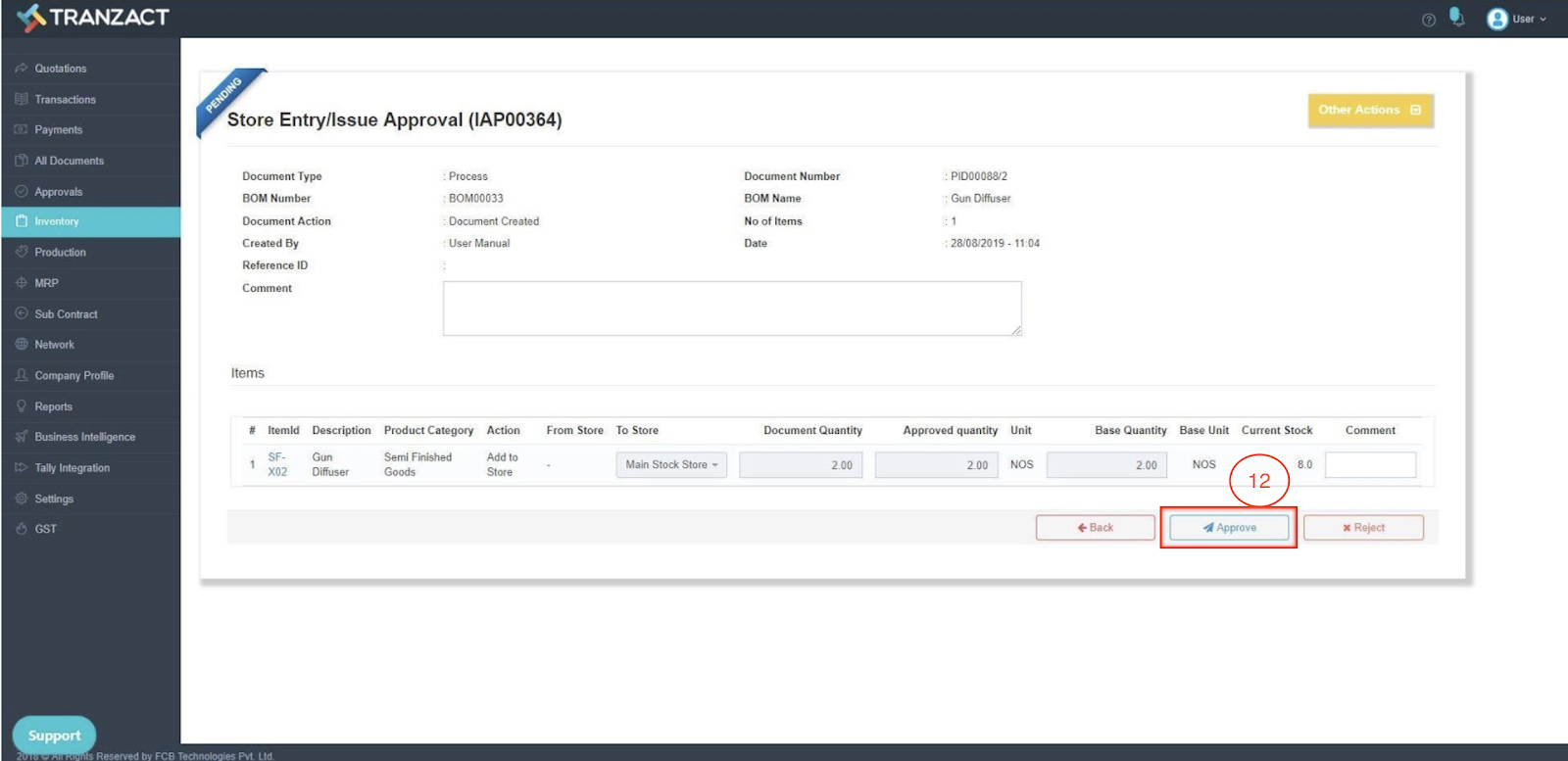Click the Approved quantity field
1568x761 pixels.
click(x=936, y=465)
